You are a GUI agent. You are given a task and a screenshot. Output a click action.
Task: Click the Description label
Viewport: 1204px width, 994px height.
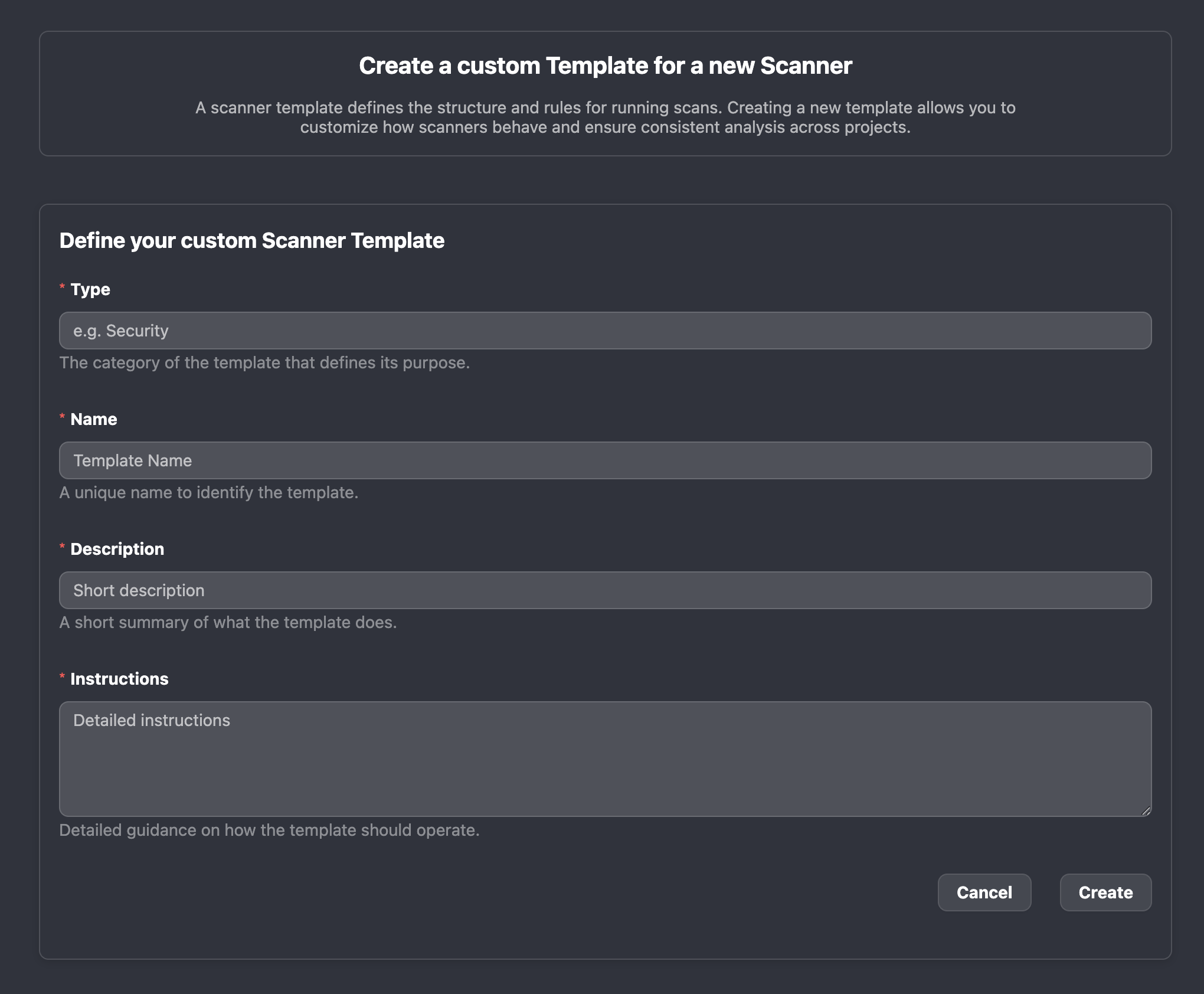[x=117, y=548]
